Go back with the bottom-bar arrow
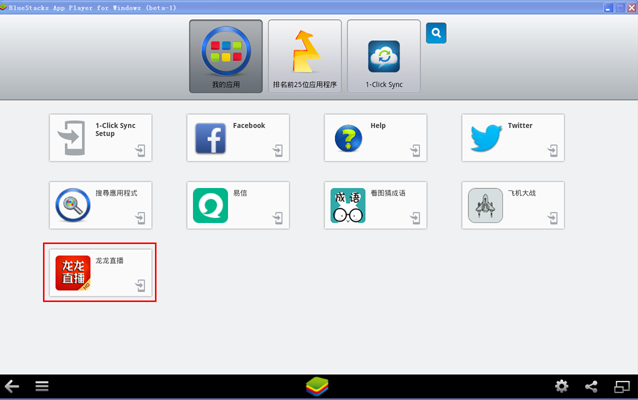The width and height of the screenshot is (638, 400). (x=12, y=386)
